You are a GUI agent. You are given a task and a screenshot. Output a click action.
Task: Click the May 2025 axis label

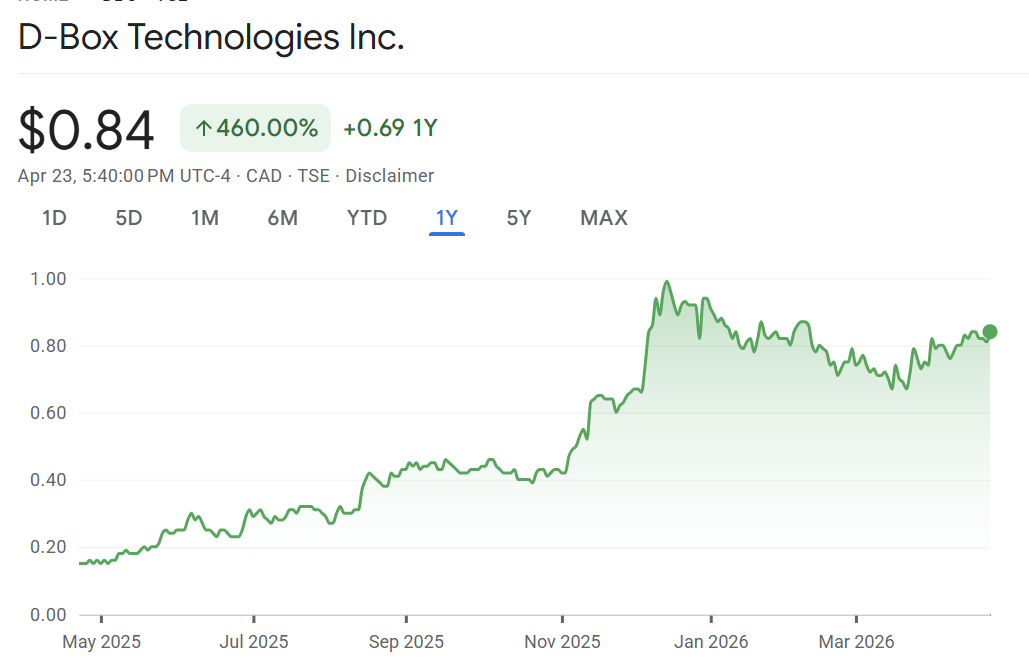[x=101, y=641]
